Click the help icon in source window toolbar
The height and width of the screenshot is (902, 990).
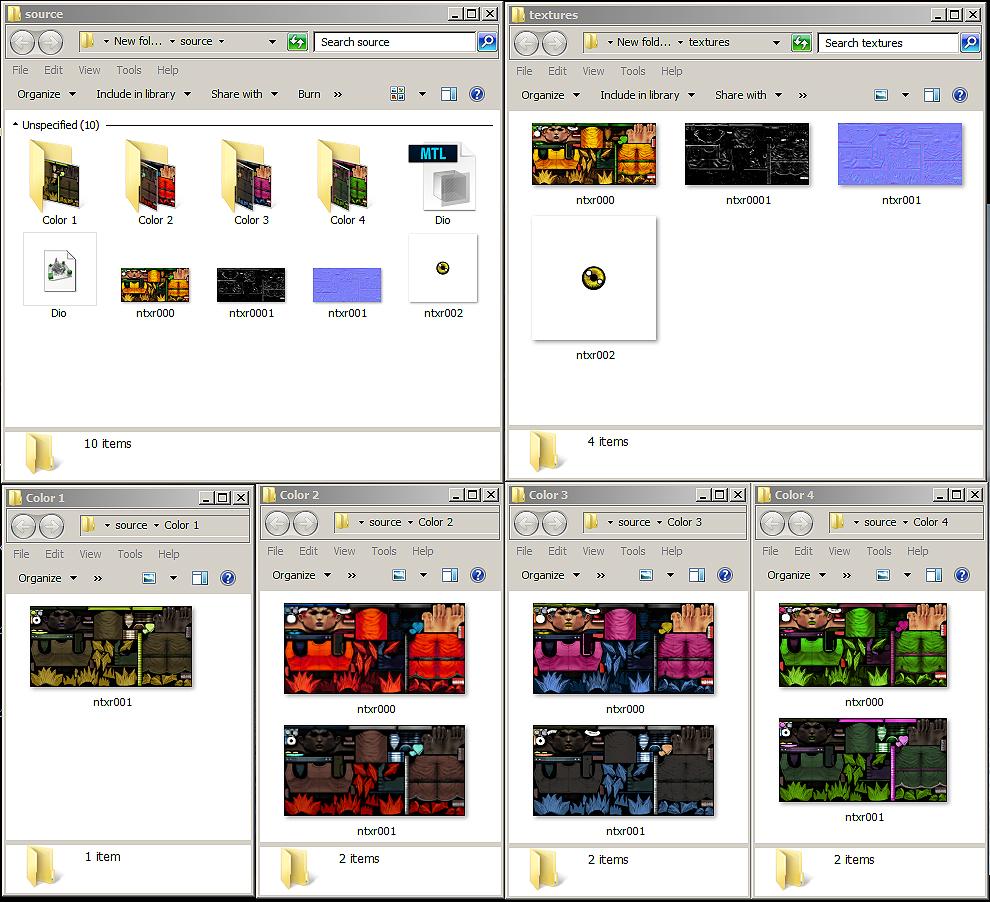pos(477,94)
